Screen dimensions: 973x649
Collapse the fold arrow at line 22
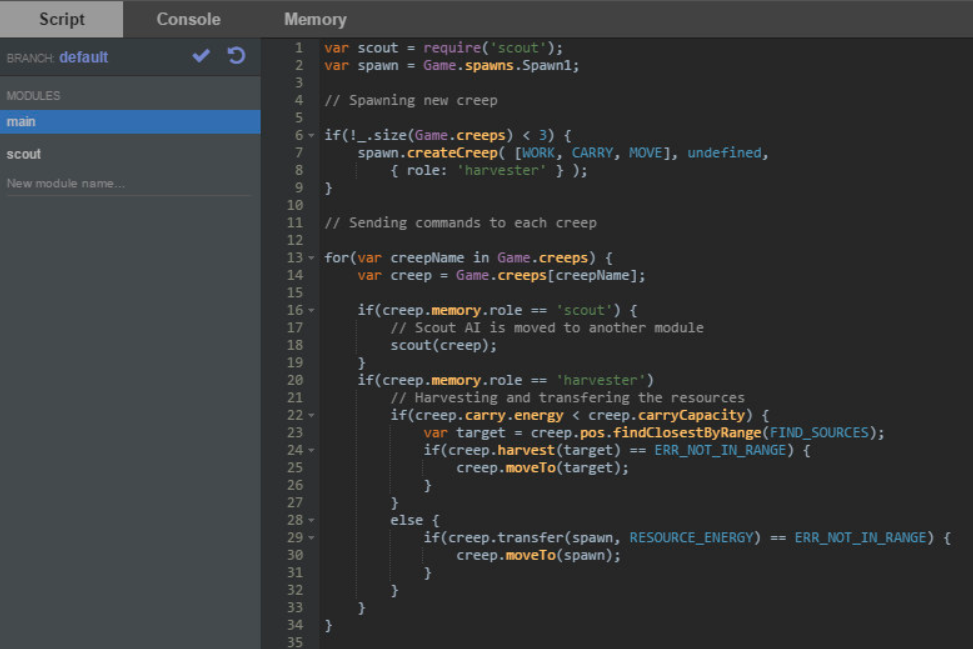point(312,415)
